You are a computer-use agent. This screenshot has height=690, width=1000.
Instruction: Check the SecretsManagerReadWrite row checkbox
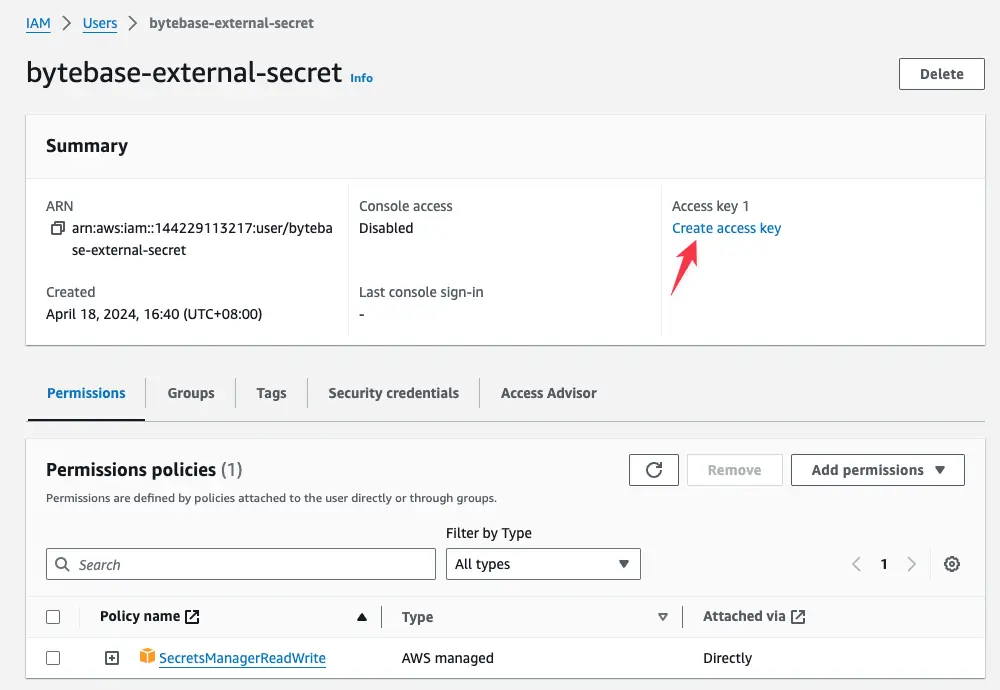point(53,657)
